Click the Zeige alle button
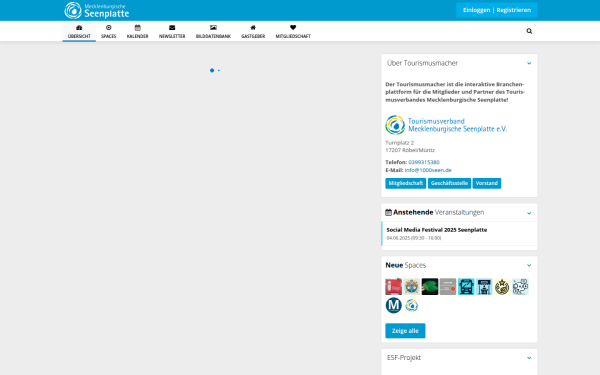Image resolution: width=600 pixels, height=375 pixels. (x=405, y=331)
